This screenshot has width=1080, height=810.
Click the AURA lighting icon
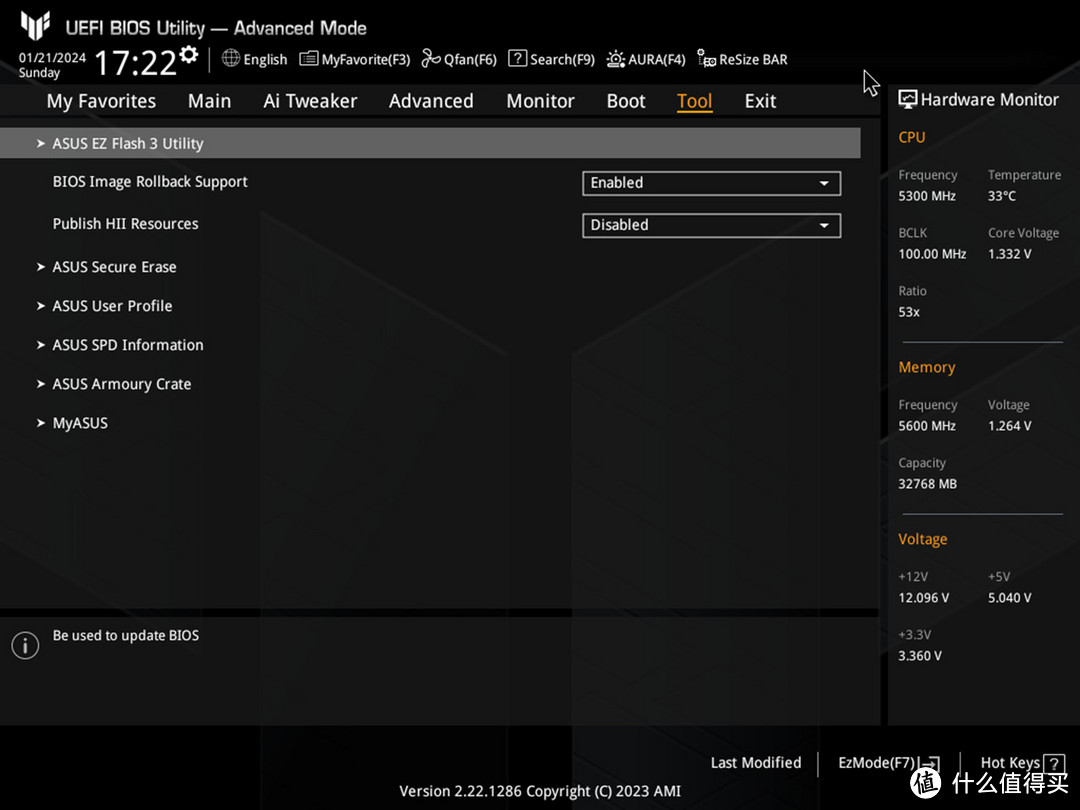[616, 59]
